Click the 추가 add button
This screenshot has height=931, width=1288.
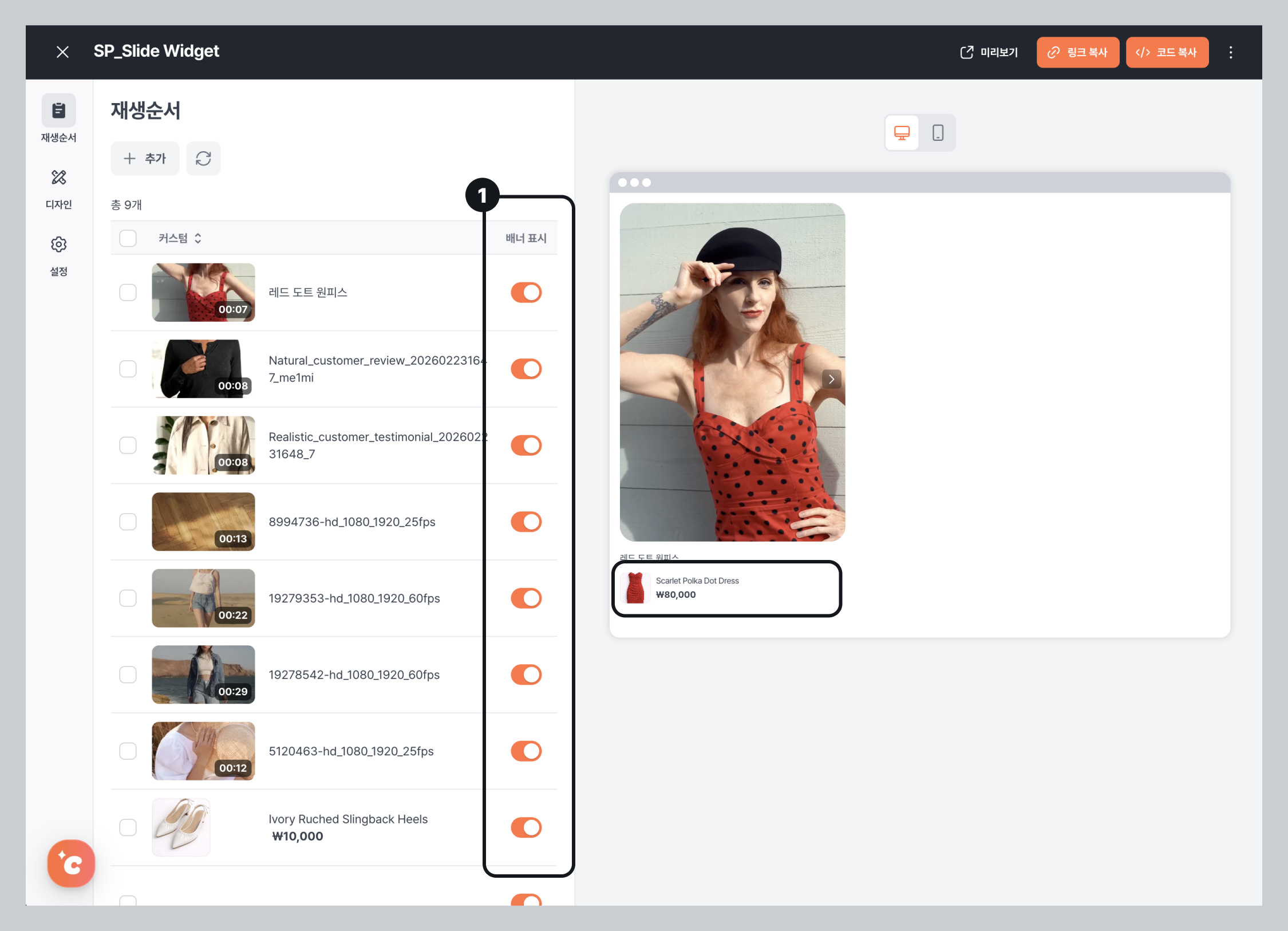145,158
